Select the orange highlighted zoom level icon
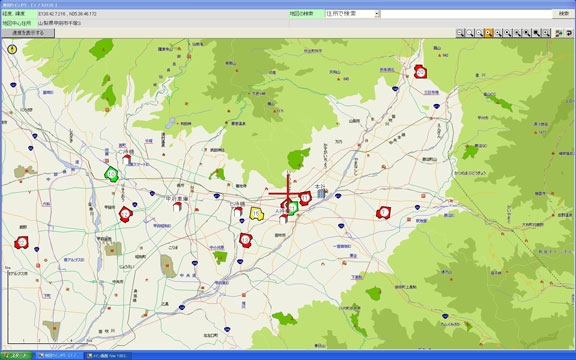Screen dimensions: 576x360 (488, 33)
